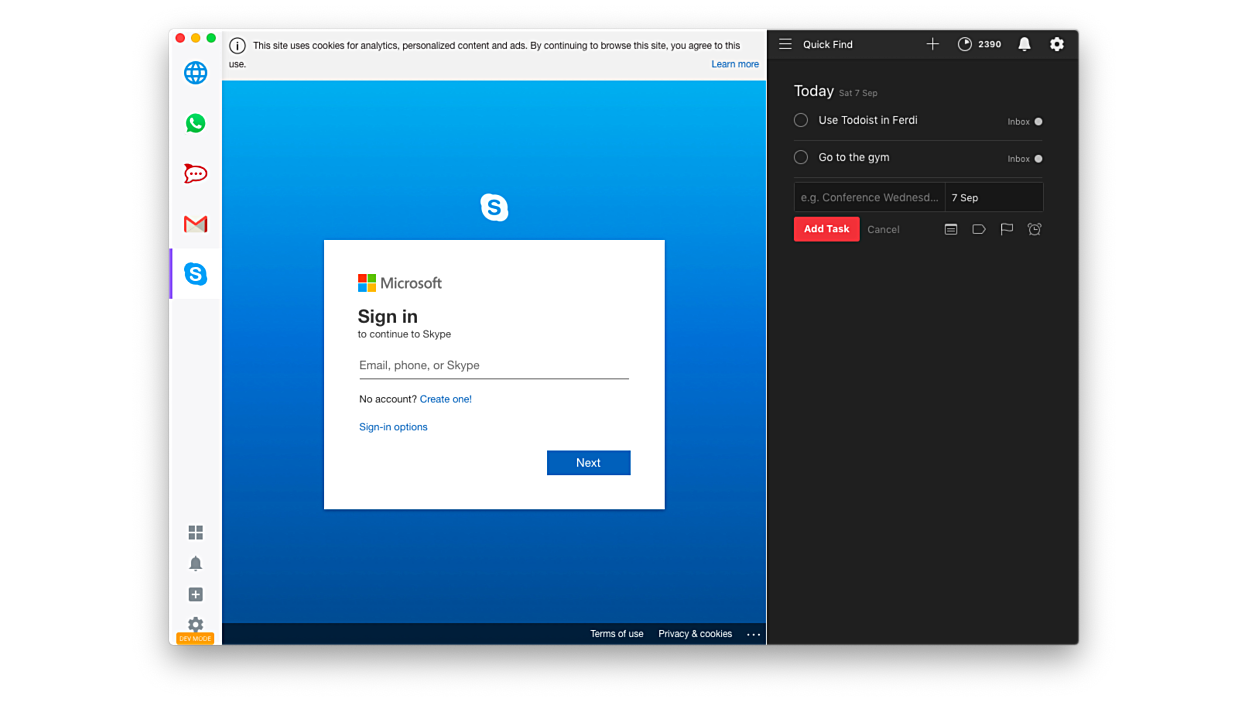Open Todoist notifications bell
The width and height of the screenshot is (1248, 702).
pos(1024,44)
